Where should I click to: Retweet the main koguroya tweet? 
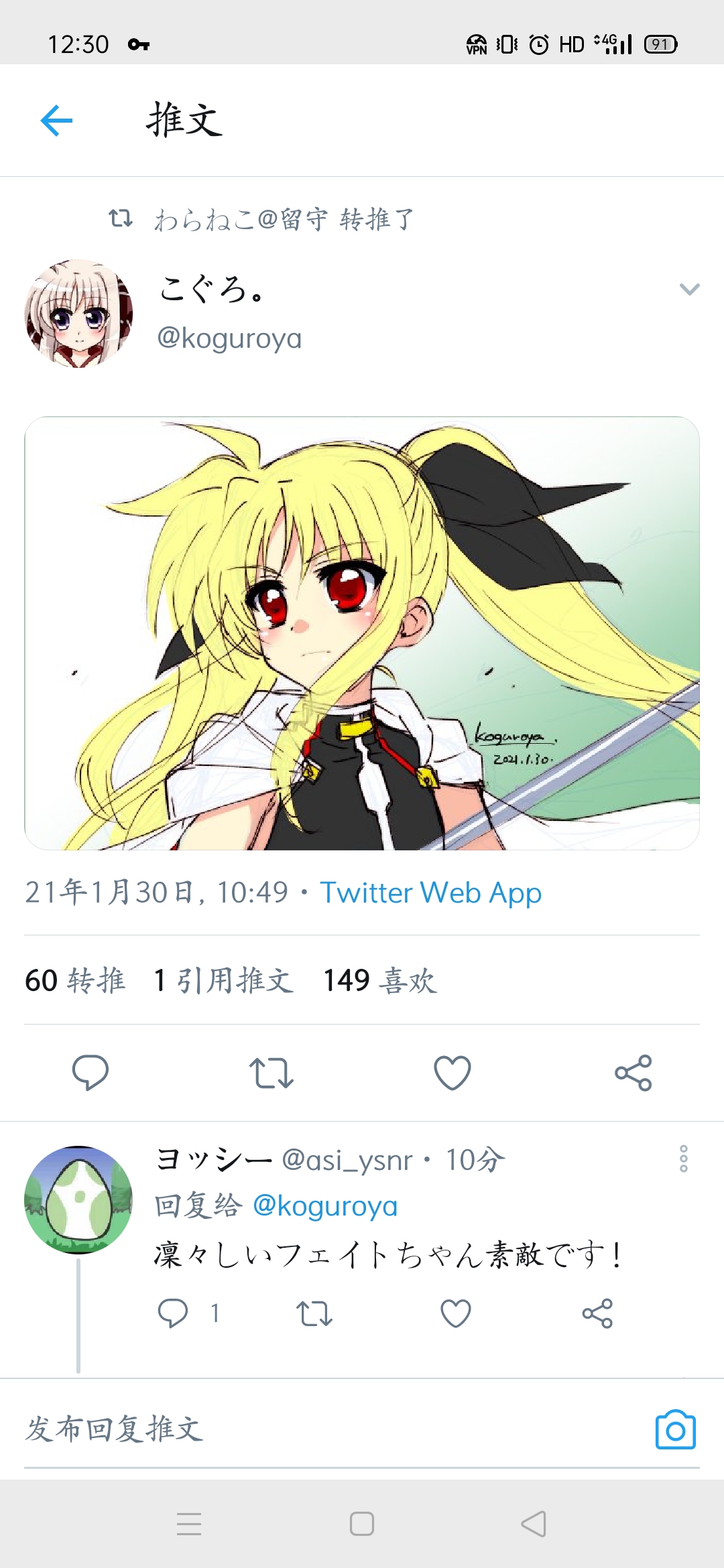point(271,1072)
